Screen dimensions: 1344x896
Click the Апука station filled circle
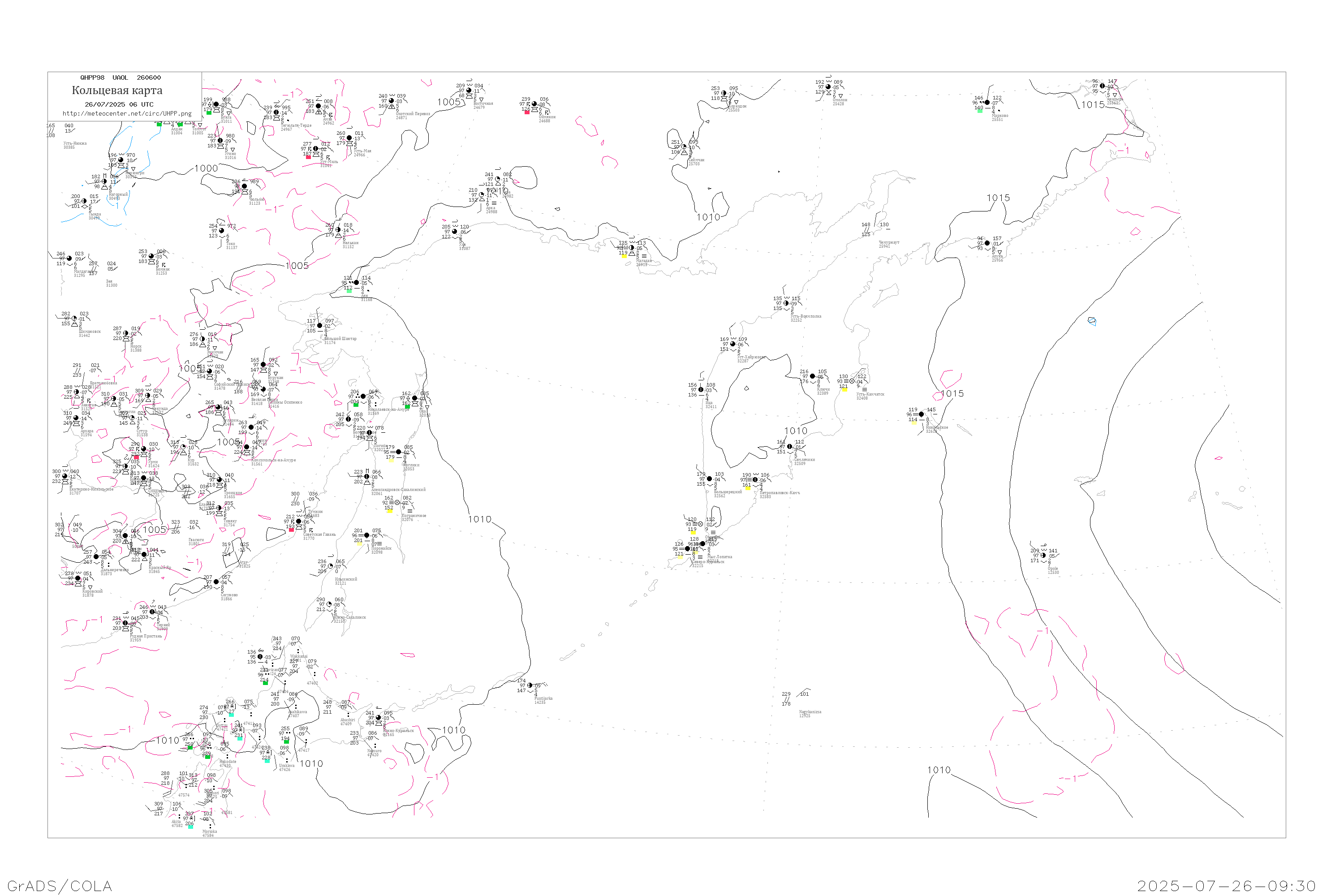click(x=987, y=243)
